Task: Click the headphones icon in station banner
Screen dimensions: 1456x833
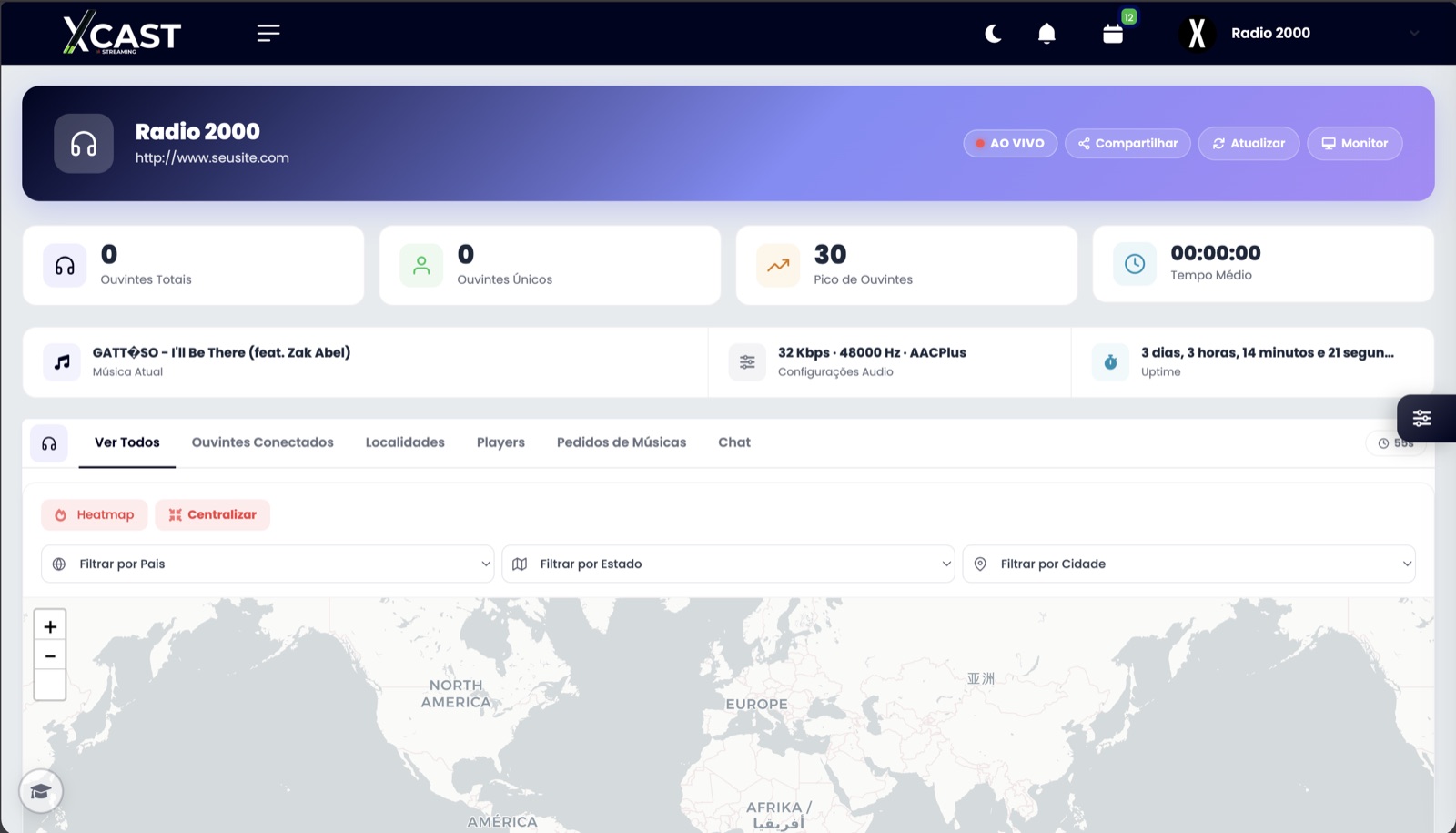Action: coord(84,144)
